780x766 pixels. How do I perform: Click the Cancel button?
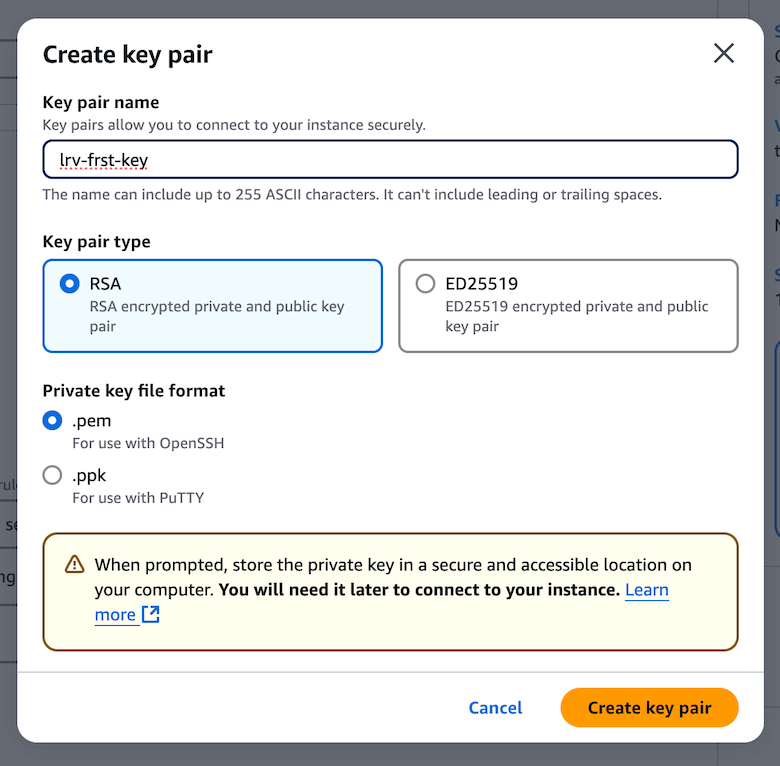tap(495, 708)
